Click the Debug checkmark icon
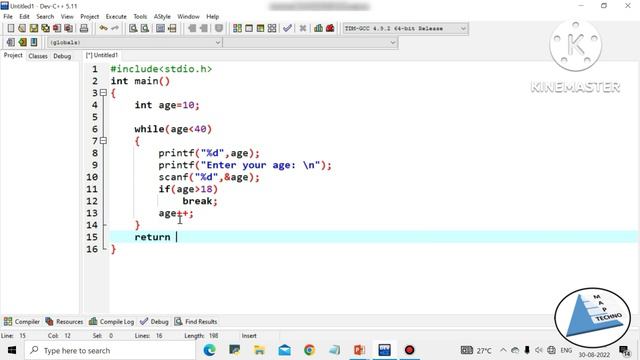The width and height of the screenshot is (640, 360). [x=287, y=28]
